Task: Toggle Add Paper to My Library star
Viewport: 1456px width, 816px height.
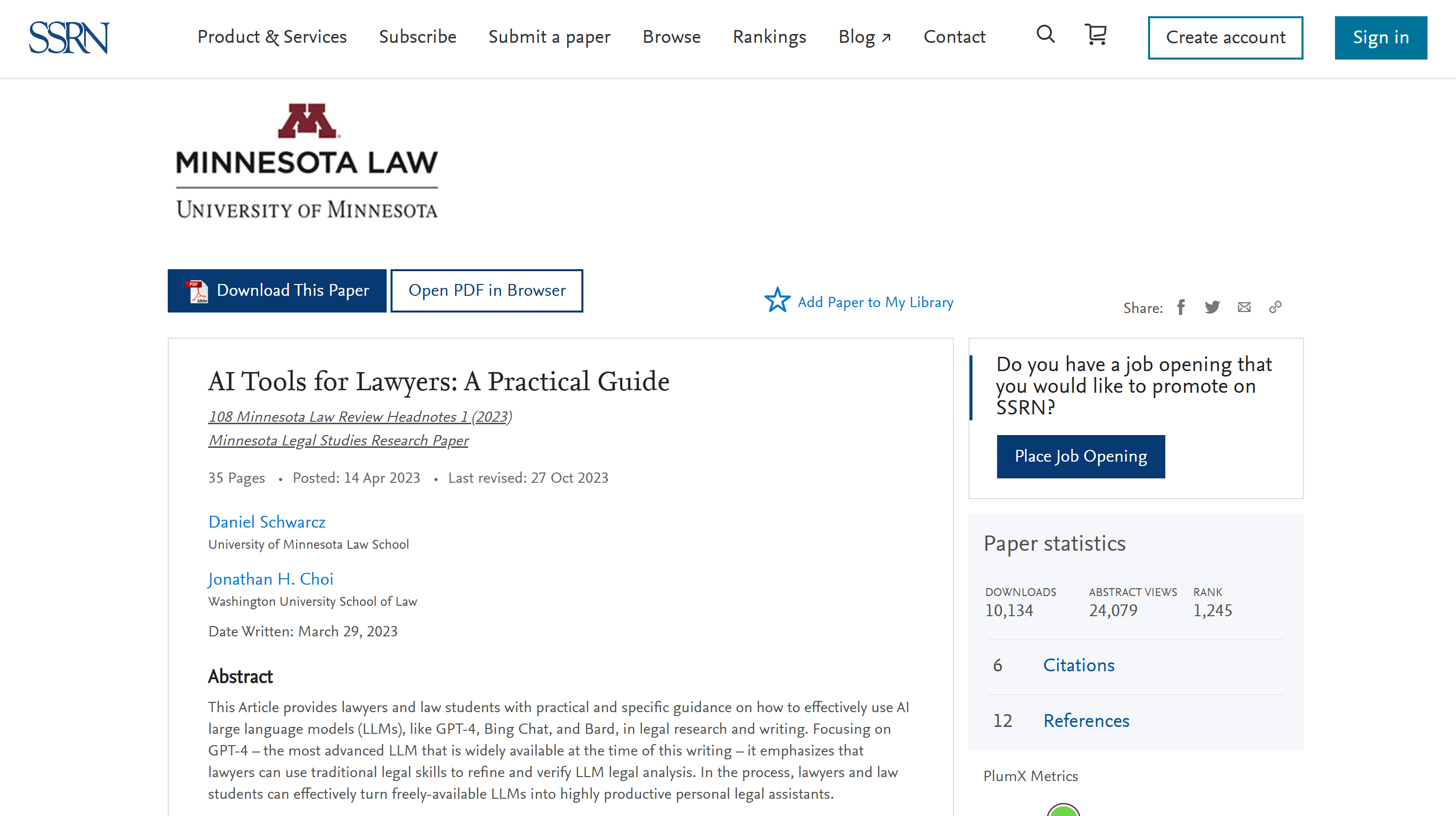Action: (x=778, y=301)
